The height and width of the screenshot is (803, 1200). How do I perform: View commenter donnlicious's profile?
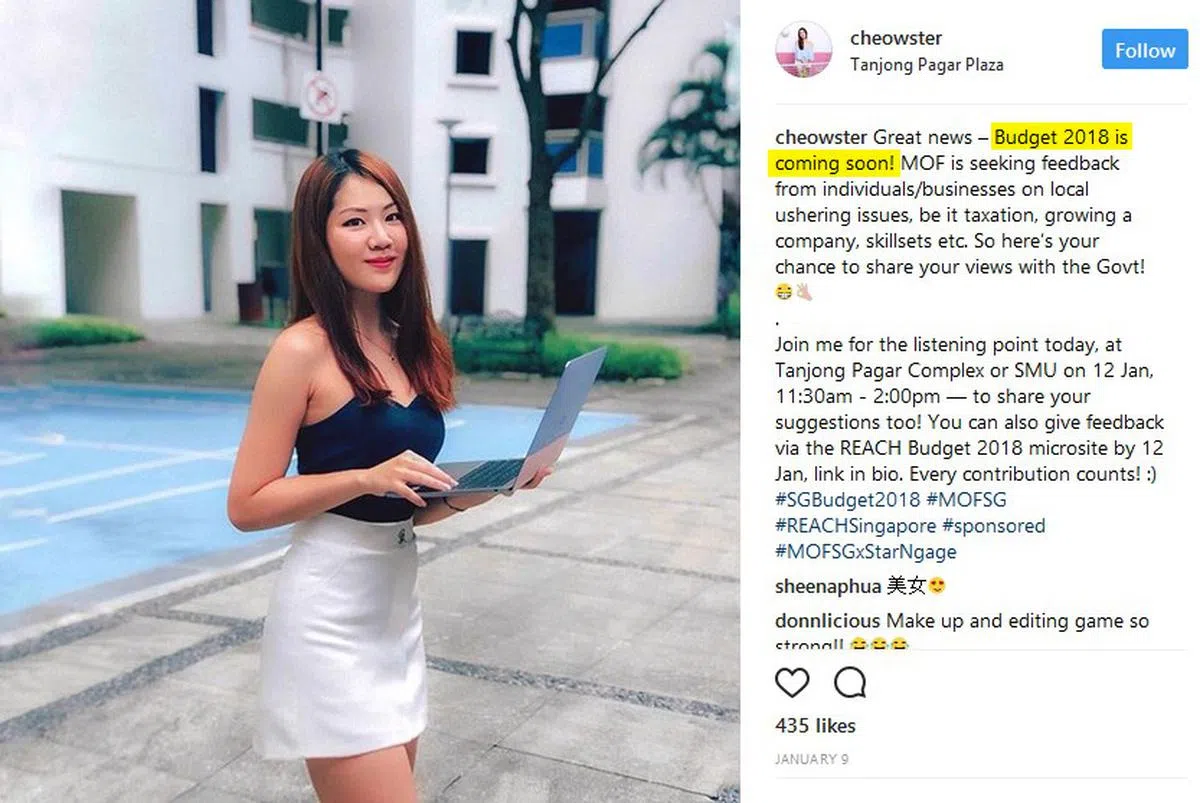pos(828,621)
